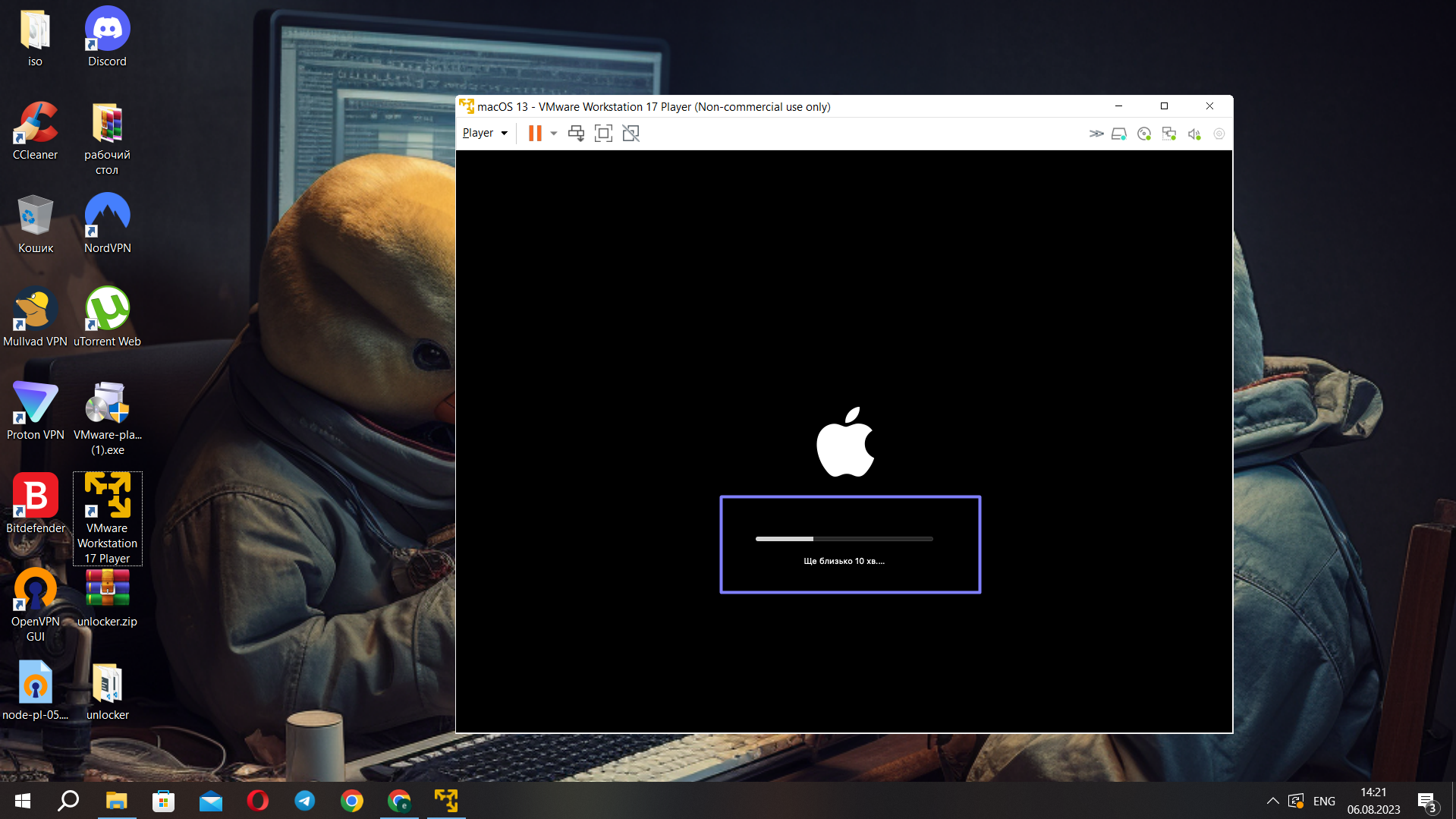
Task: Open Opera browser from the taskbar
Action: [257, 801]
